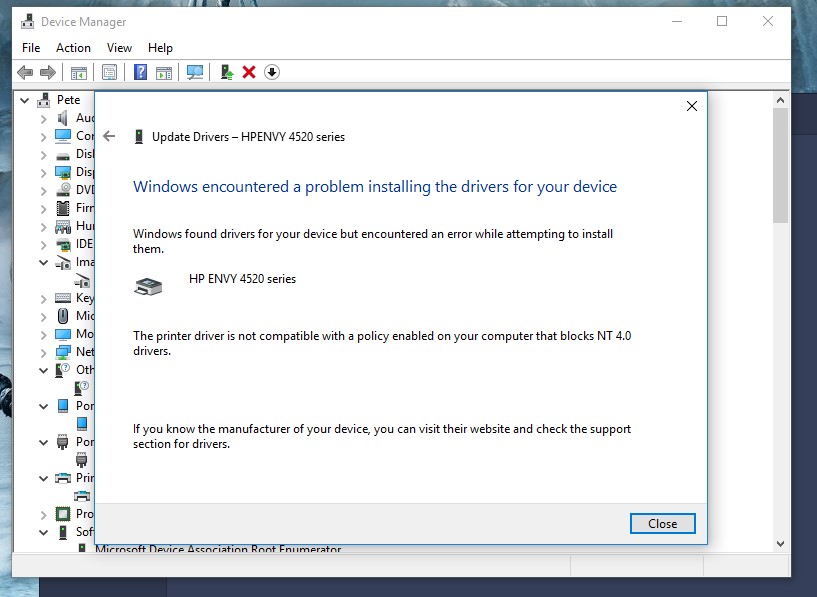Expand the IDE controllers tree category
Image resolution: width=817 pixels, height=597 pixels.
tap(44, 245)
